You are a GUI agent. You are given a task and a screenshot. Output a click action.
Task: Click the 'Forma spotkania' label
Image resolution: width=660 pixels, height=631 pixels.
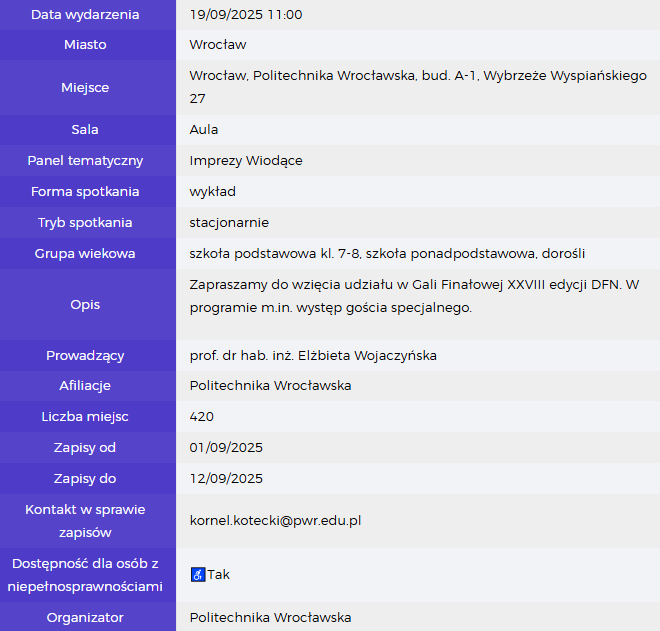tap(85, 192)
